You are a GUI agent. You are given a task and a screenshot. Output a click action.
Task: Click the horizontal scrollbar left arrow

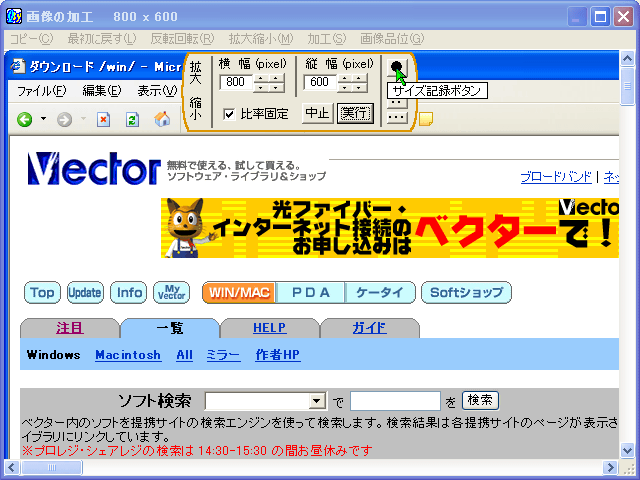(x=11, y=467)
